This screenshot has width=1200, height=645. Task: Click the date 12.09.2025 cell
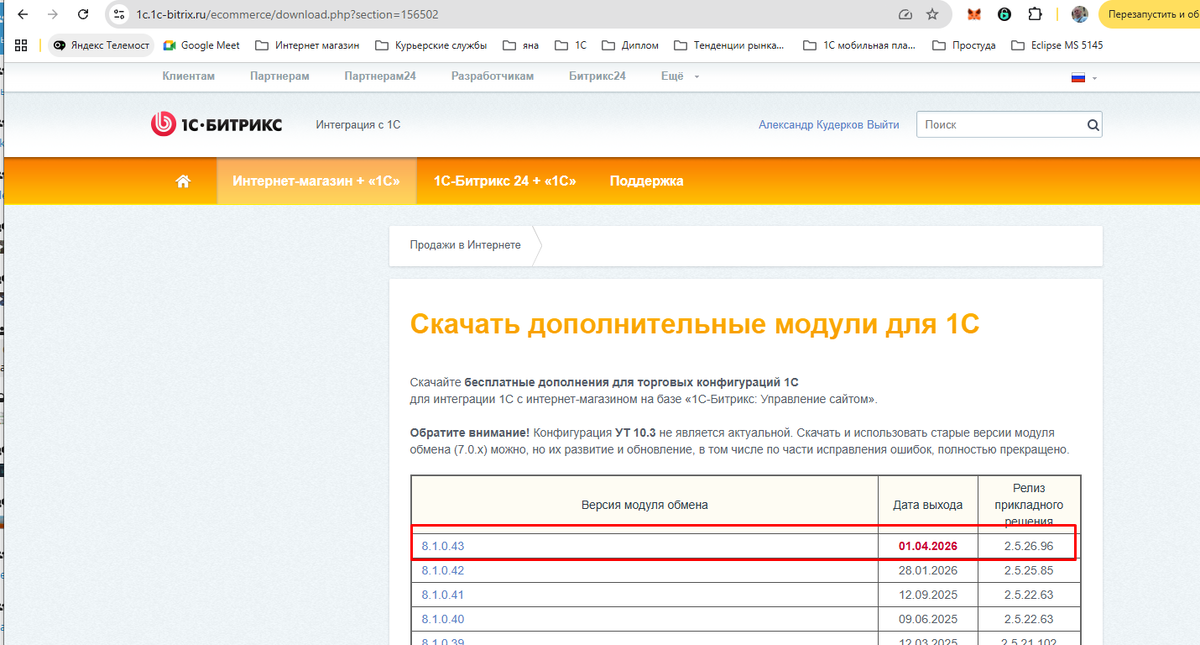point(928,595)
